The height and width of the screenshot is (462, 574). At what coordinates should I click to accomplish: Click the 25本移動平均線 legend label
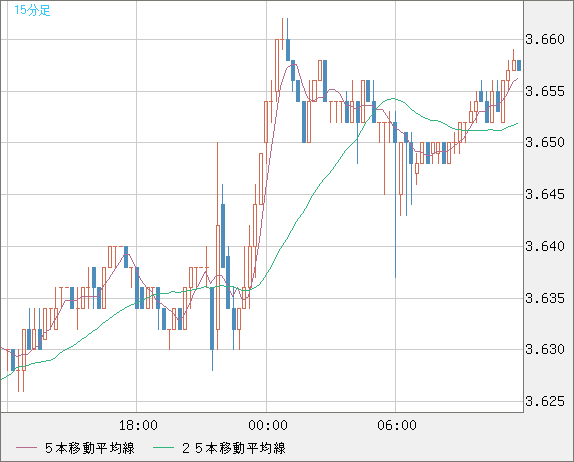tap(234, 448)
